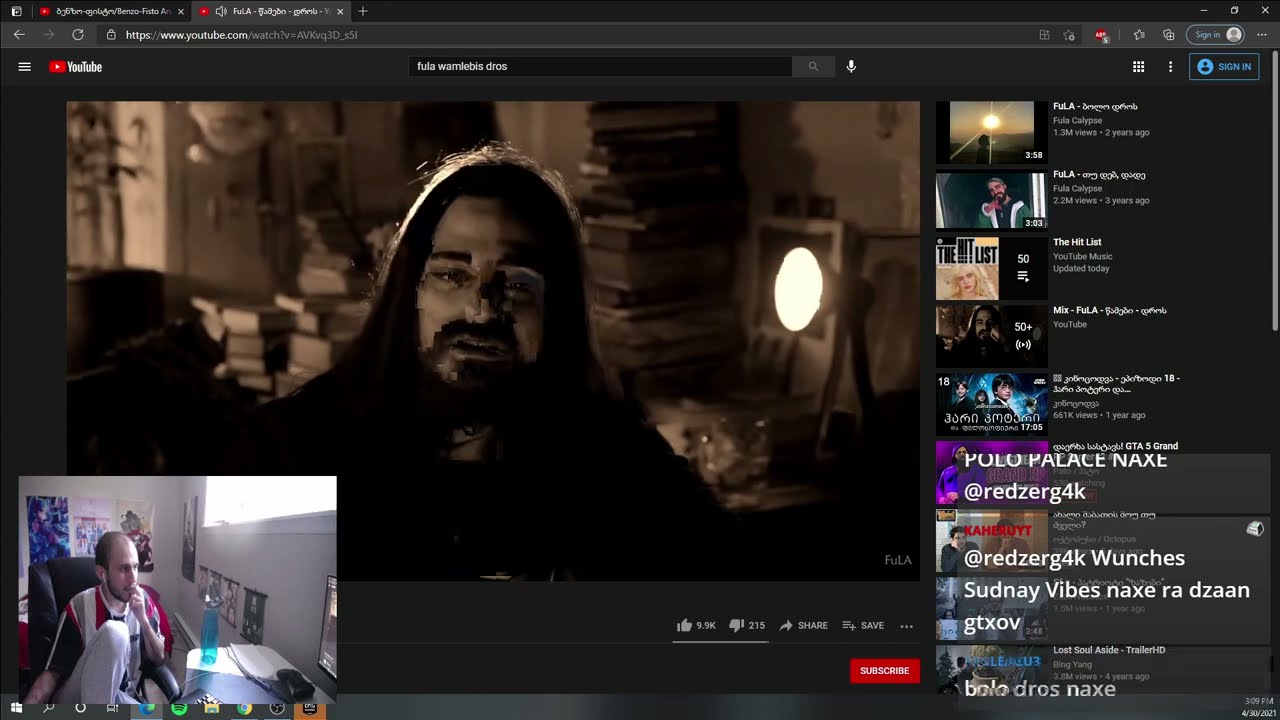Open The Hit List playlist thumbnail
Screen dimensions: 1280x720
(x=991, y=267)
